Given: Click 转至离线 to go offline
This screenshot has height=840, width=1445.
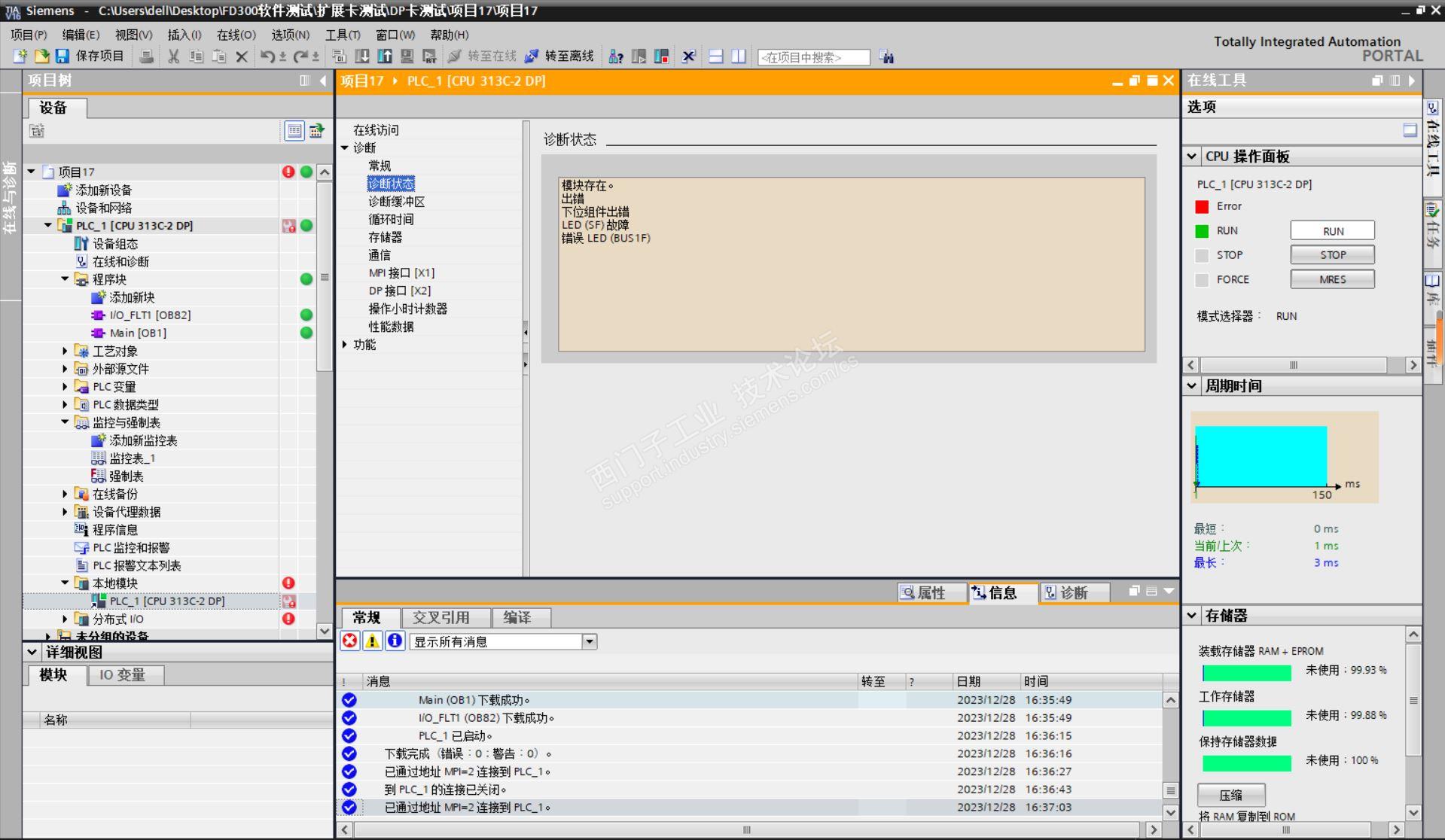Looking at the screenshot, I should coord(559,56).
